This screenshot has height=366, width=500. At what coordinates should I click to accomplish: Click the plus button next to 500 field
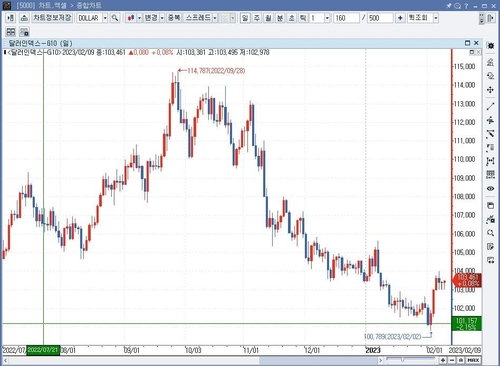pyautogui.click(x=400, y=18)
